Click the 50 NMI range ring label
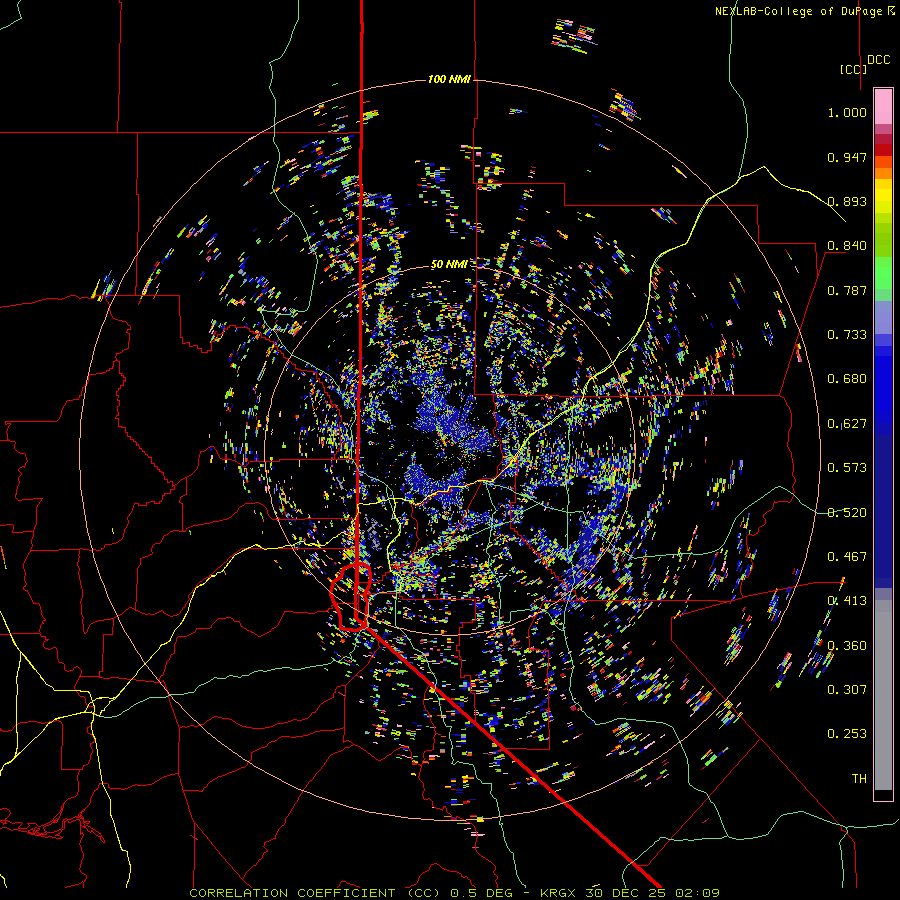The width and height of the screenshot is (900, 900). [x=449, y=264]
